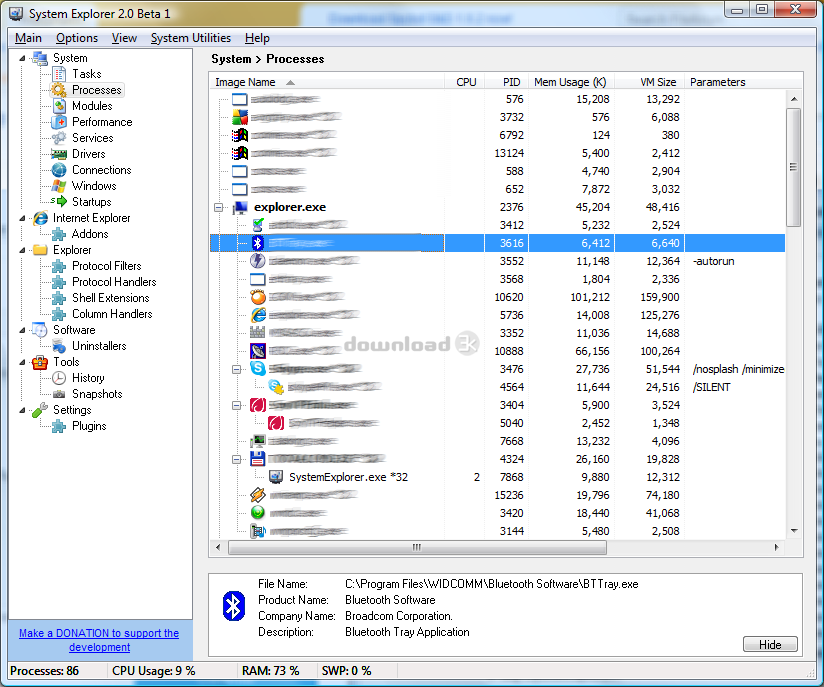Image resolution: width=824 pixels, height=687 pixels.
Task: Open the System Utilities menu
Action: [x=191, y=37]
